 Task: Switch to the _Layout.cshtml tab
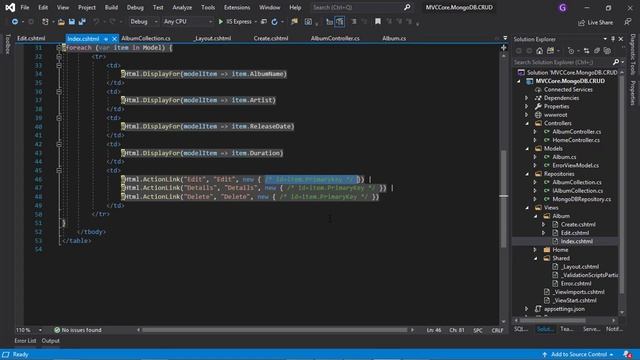[x=212, y=38]
